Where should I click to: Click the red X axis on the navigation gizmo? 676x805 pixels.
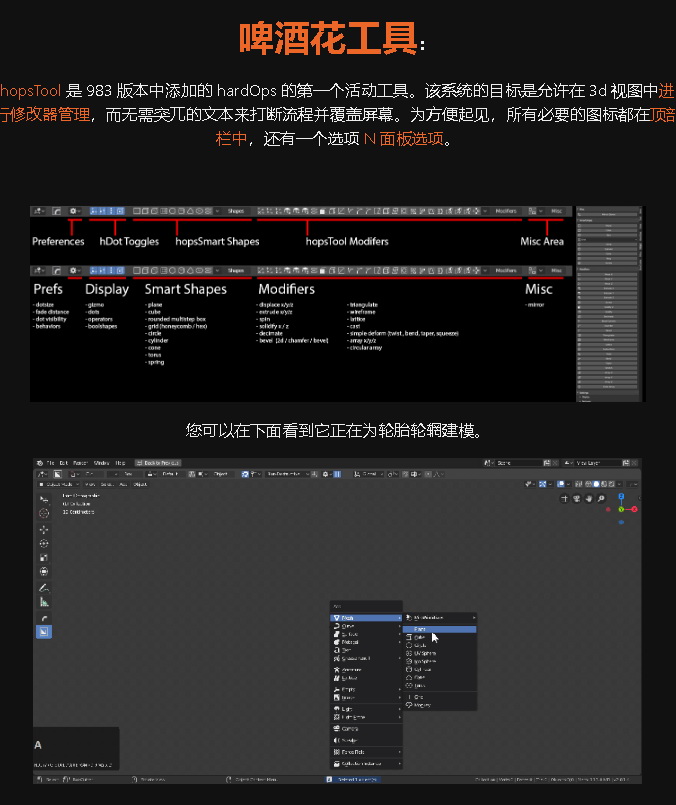[x=634, y=509]
